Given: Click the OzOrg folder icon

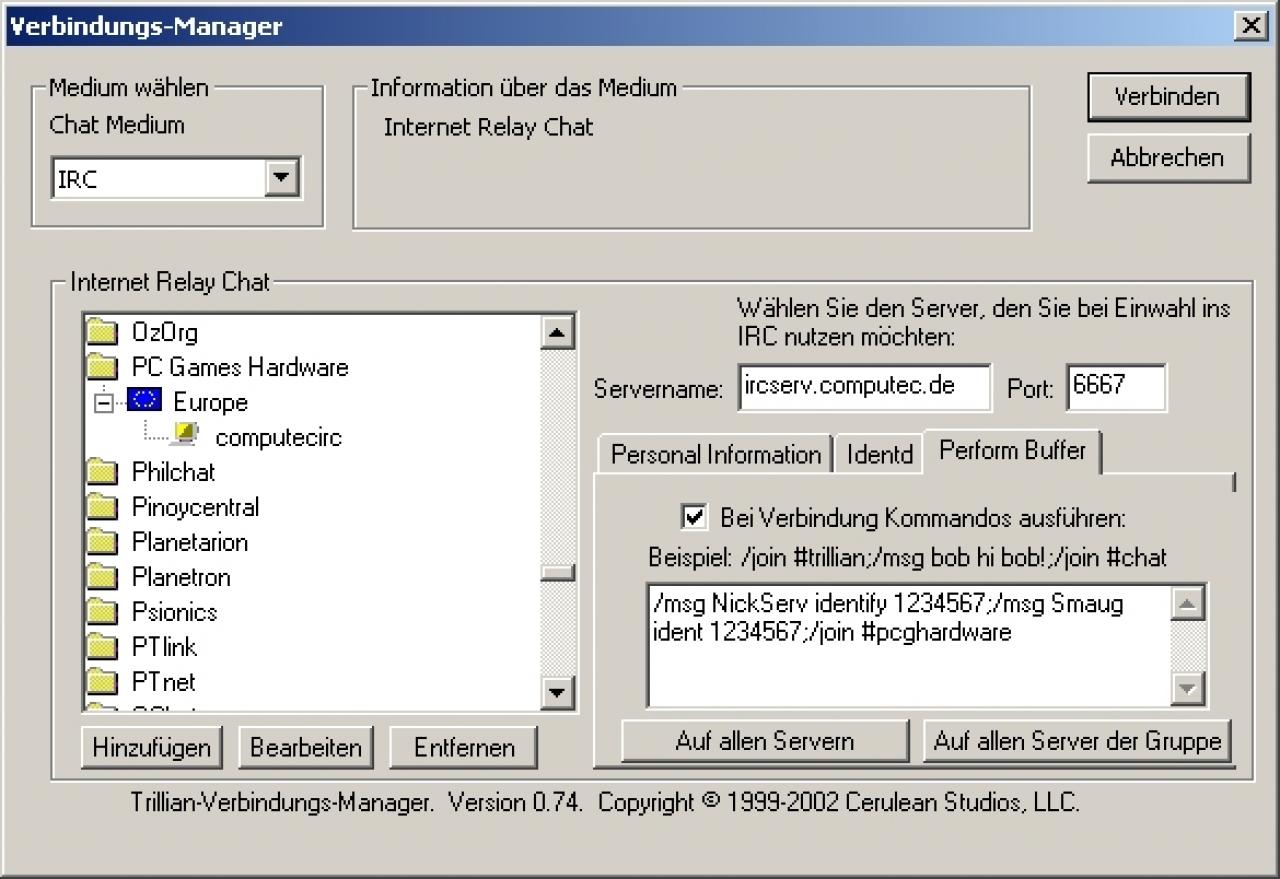Looking at the screenshot, I should [x=101, y=332].
